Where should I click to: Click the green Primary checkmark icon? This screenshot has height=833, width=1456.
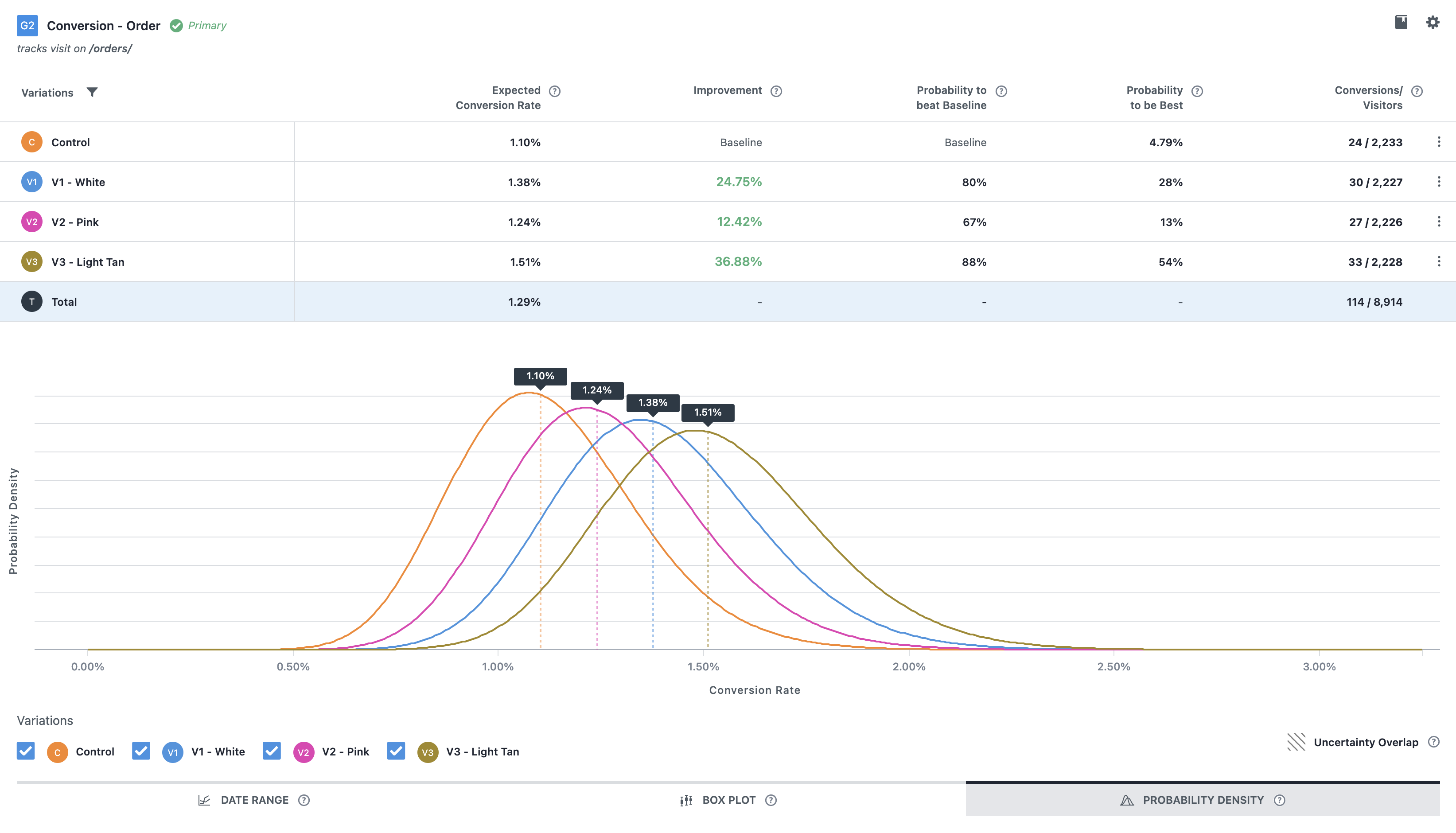tap(176, 26)
